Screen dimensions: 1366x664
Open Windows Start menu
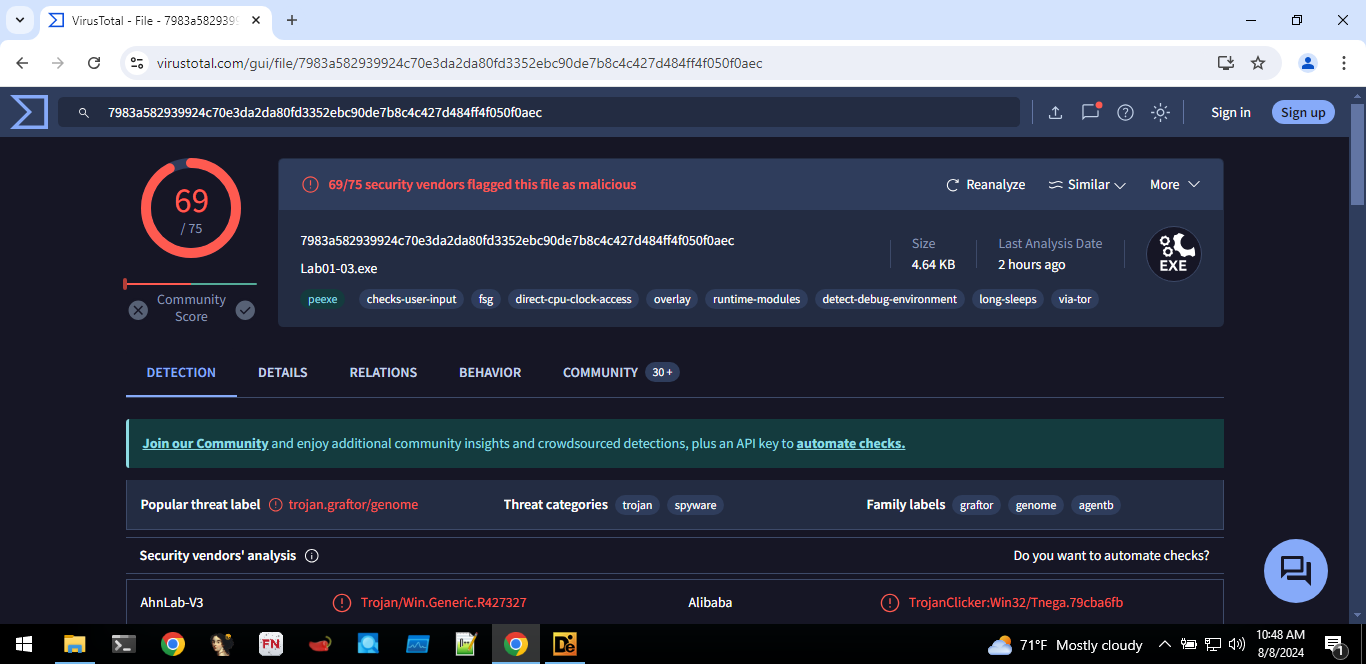point(24,644)
